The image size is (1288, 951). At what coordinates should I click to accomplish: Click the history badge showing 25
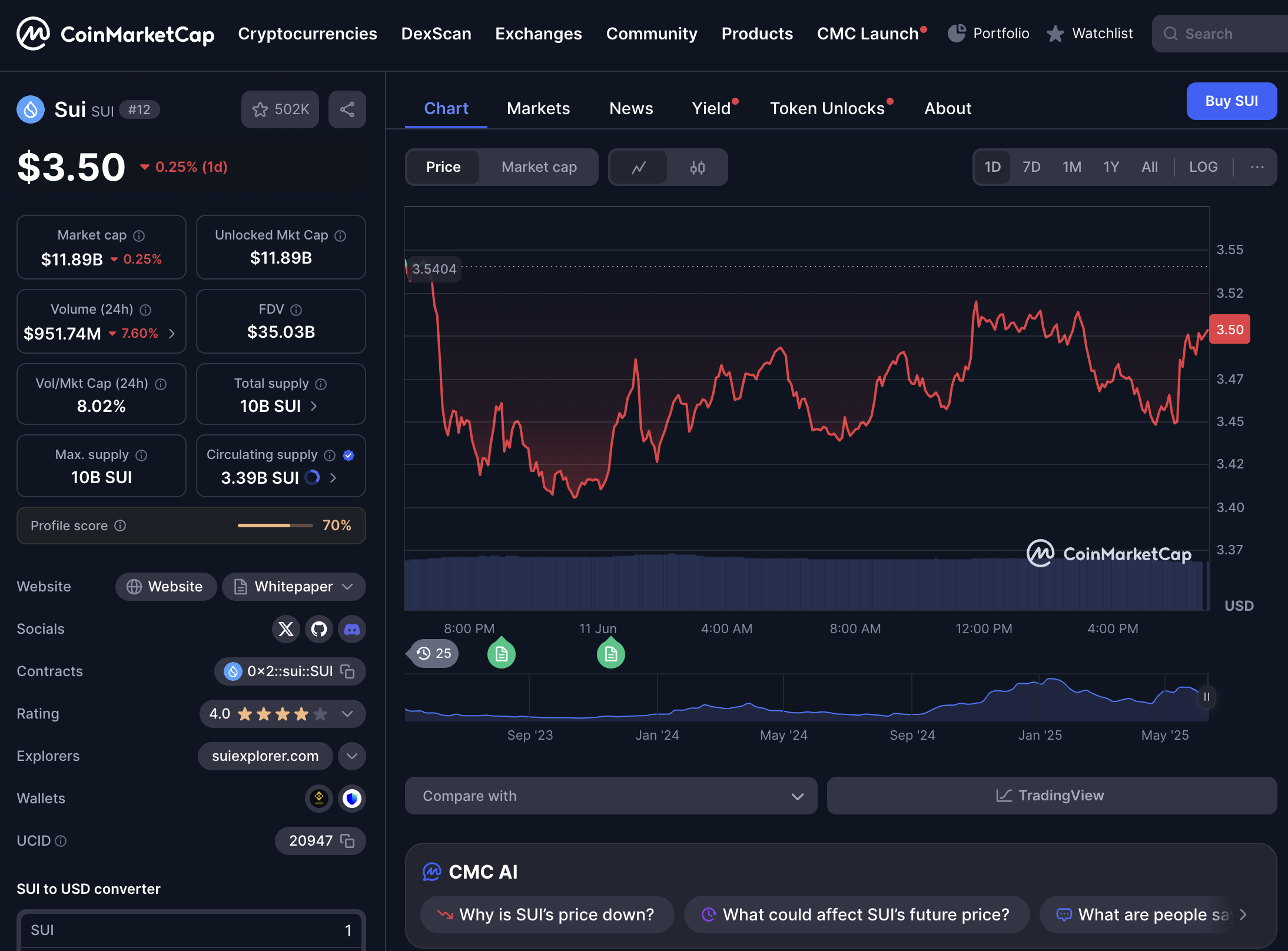pyautogui.click(x=434, y=653)
